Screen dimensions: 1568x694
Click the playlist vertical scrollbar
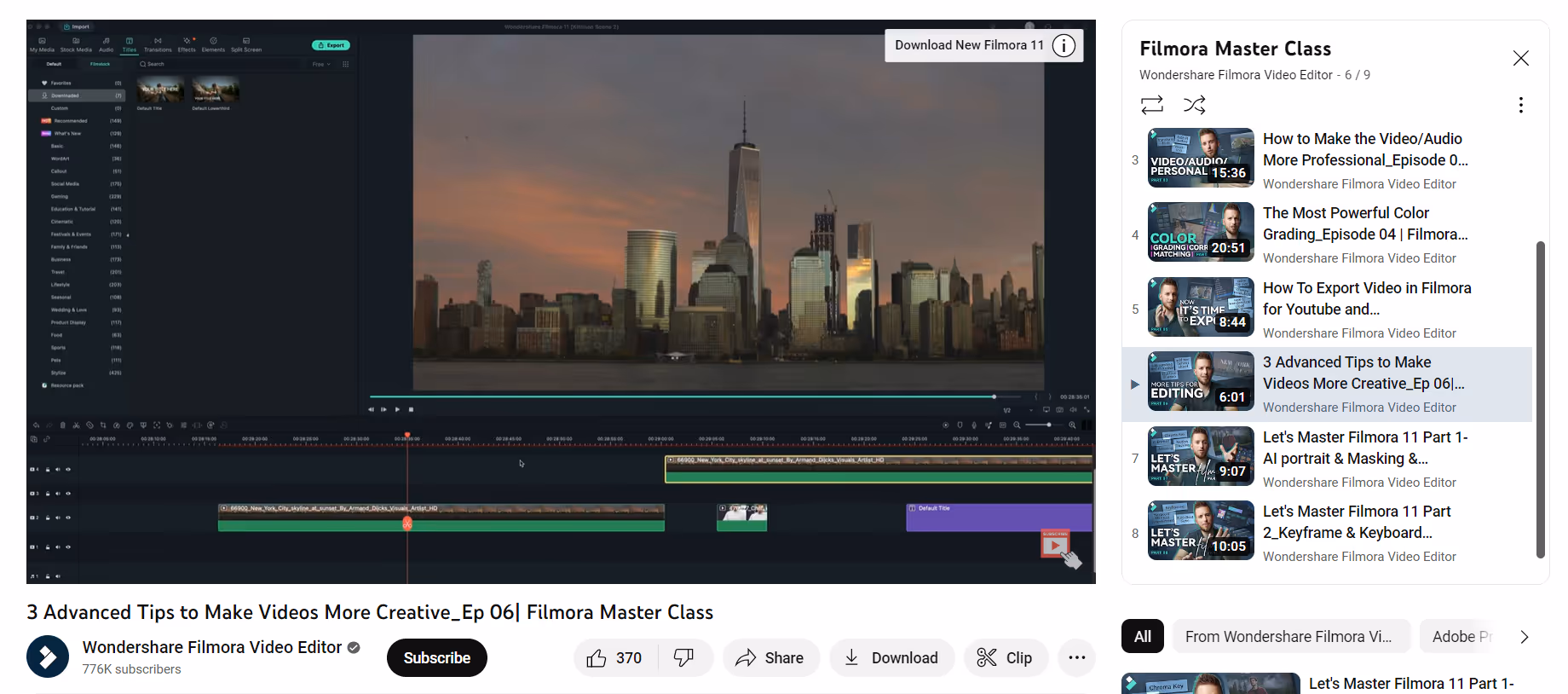tap(1540, 399)
